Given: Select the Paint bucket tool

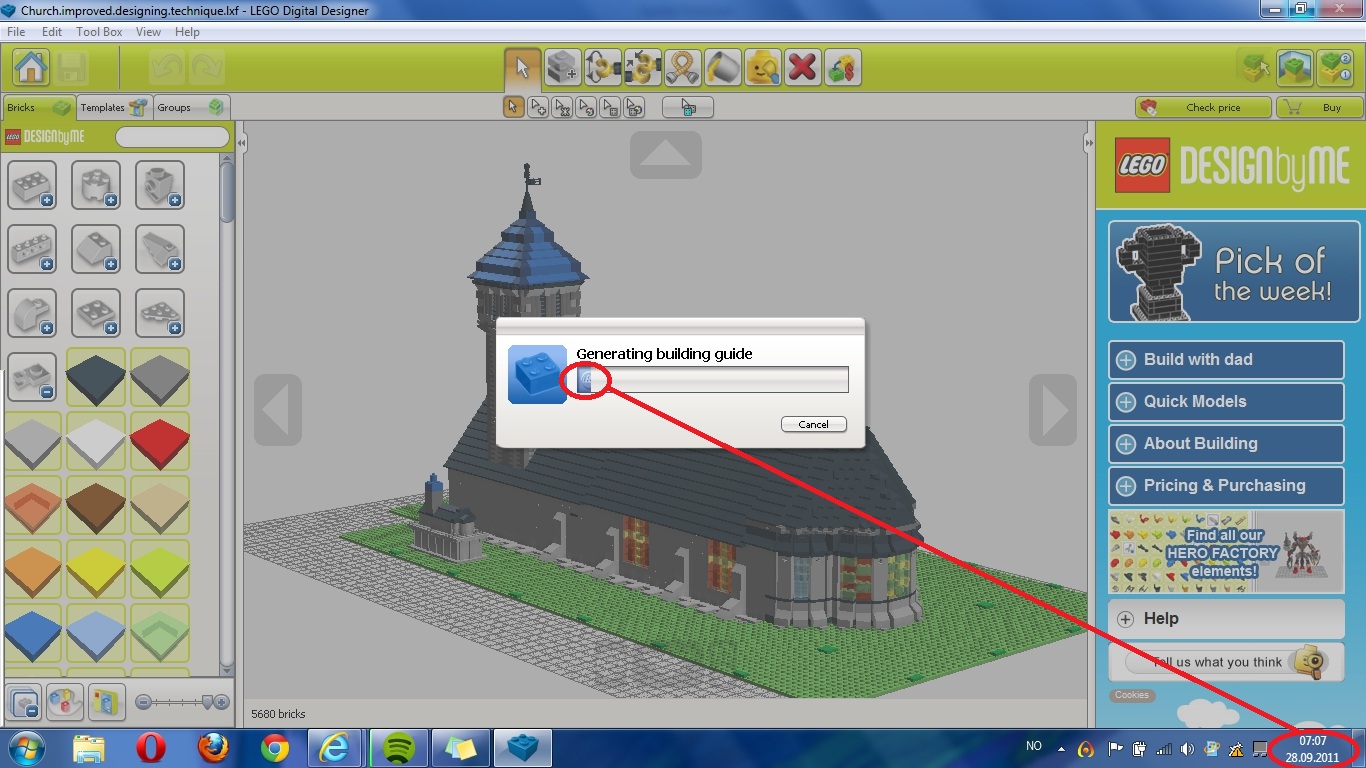Looking at the screenshot, I should click(723, 67).
